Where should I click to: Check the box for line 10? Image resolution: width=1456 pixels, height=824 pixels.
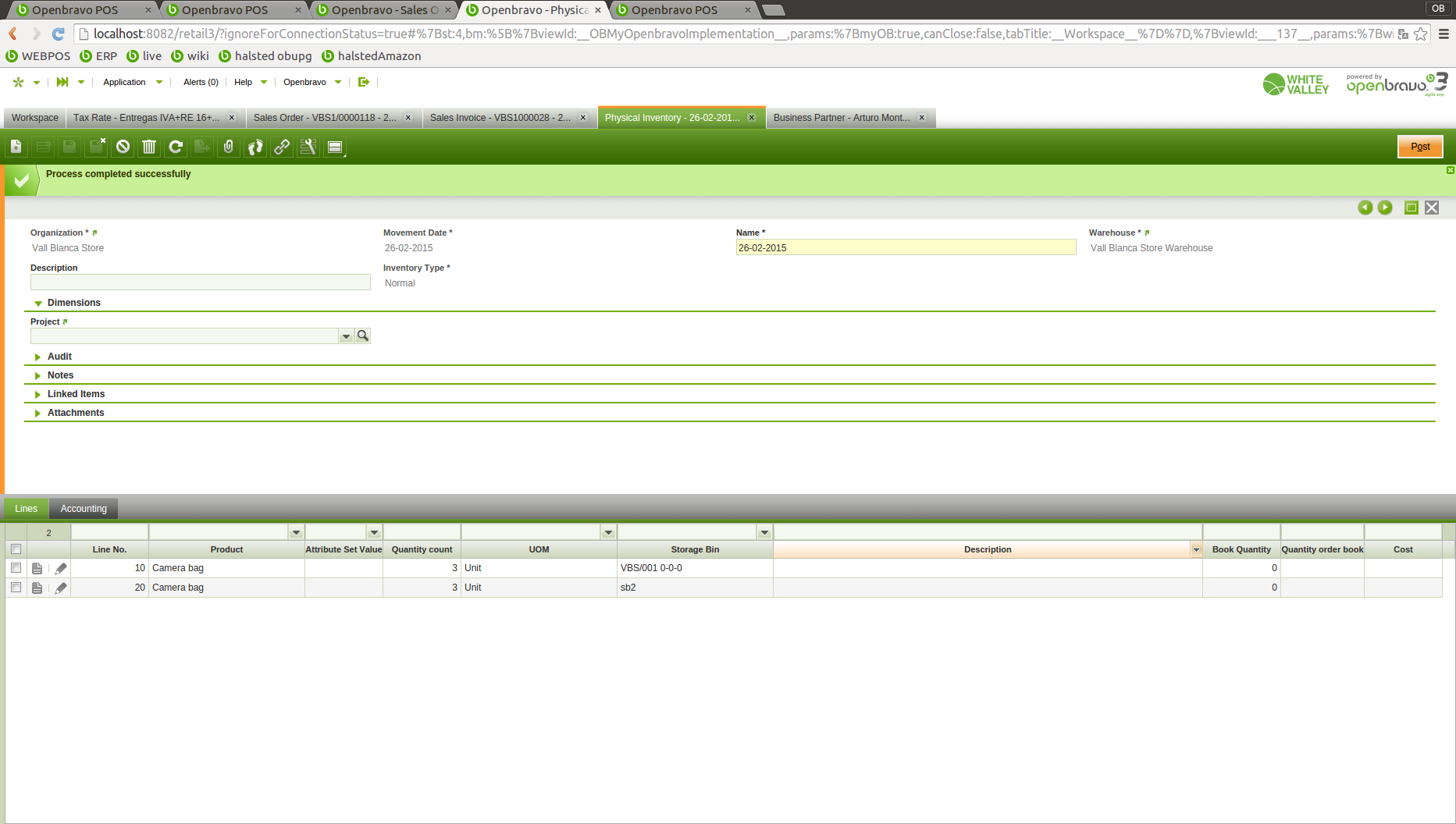pyautogui.click(x=16, y=568)
